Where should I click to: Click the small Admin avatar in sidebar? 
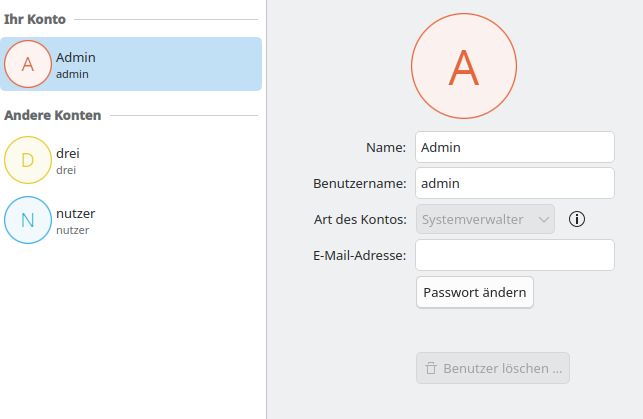pyautogui.click(x=28, y=64)
